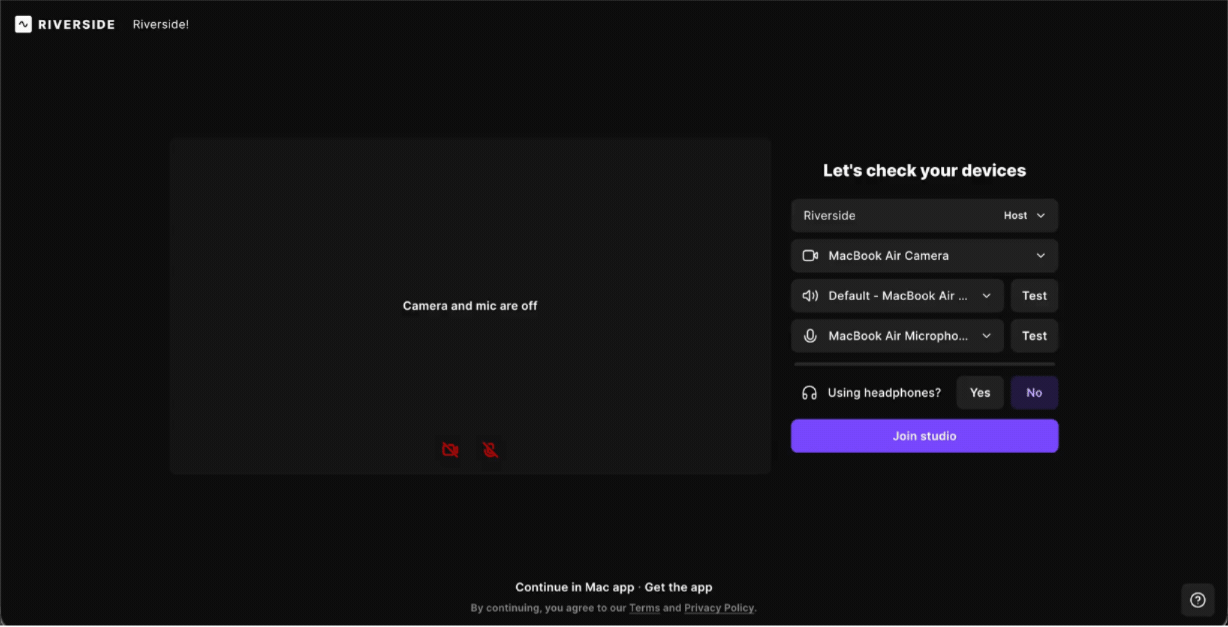Screen dimensions: 1228x627
Task: Test the microphone input
Action: (1034, 336)
